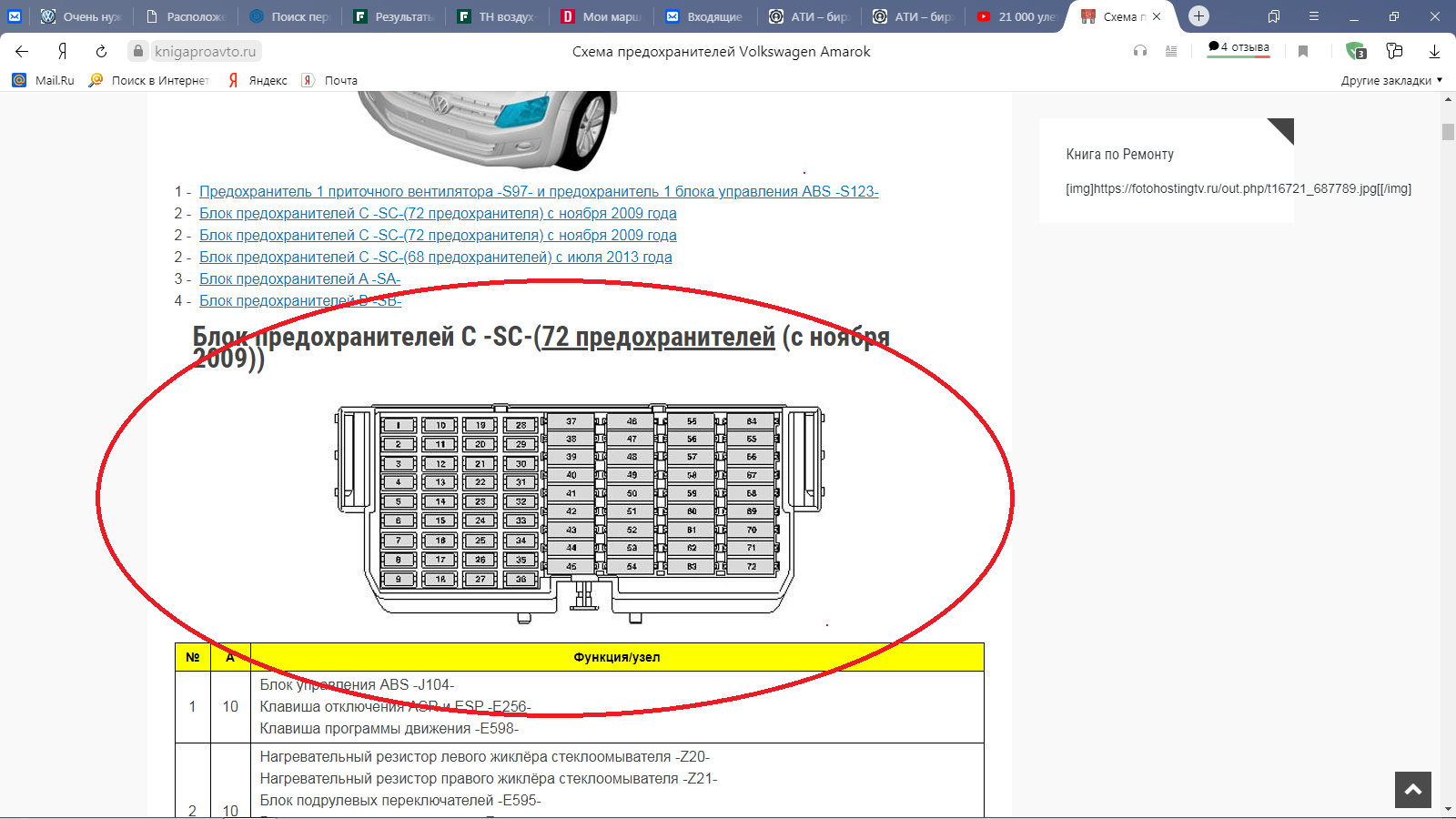Click the knigaproavto.ru address field
This screenshot has width=1456, height=819.
click(x=205, y=52)
